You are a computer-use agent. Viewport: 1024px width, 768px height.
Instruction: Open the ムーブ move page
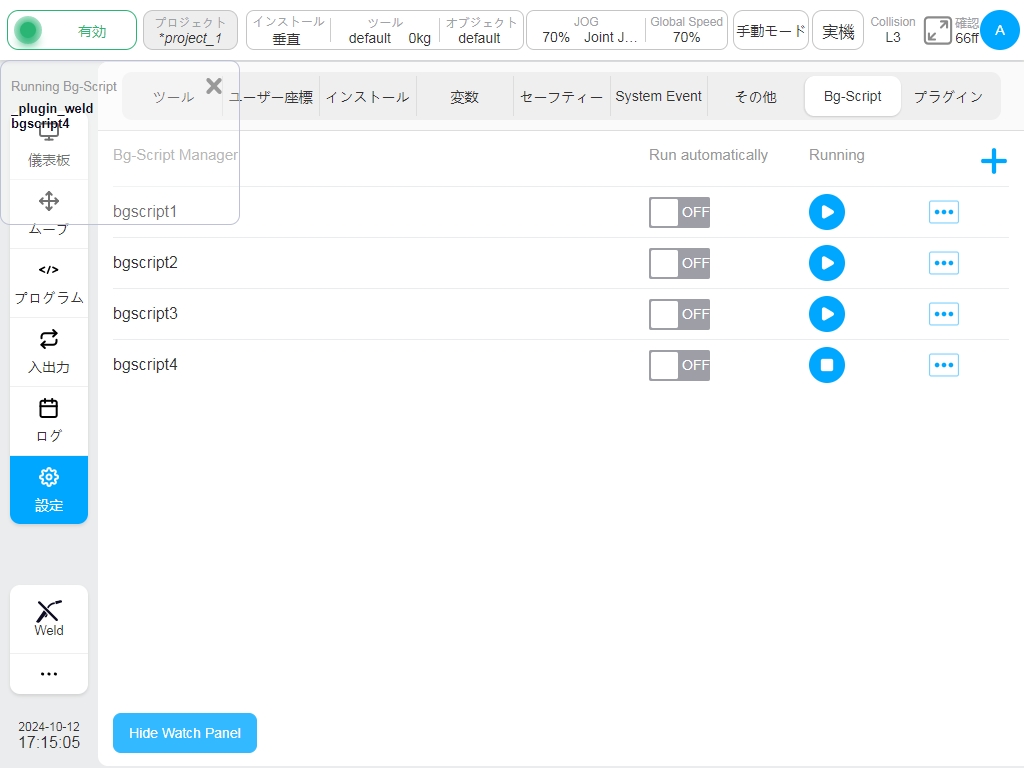(49, 214)
